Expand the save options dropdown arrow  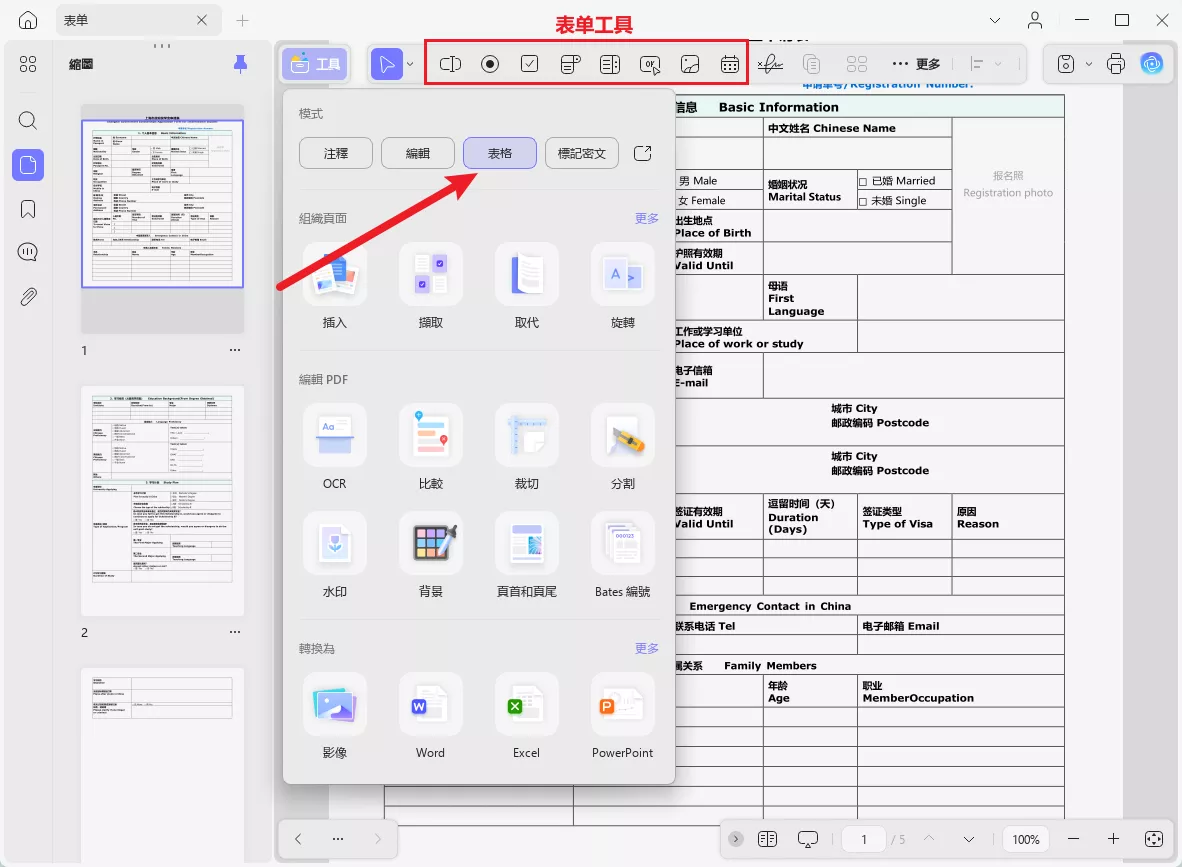1089,64
